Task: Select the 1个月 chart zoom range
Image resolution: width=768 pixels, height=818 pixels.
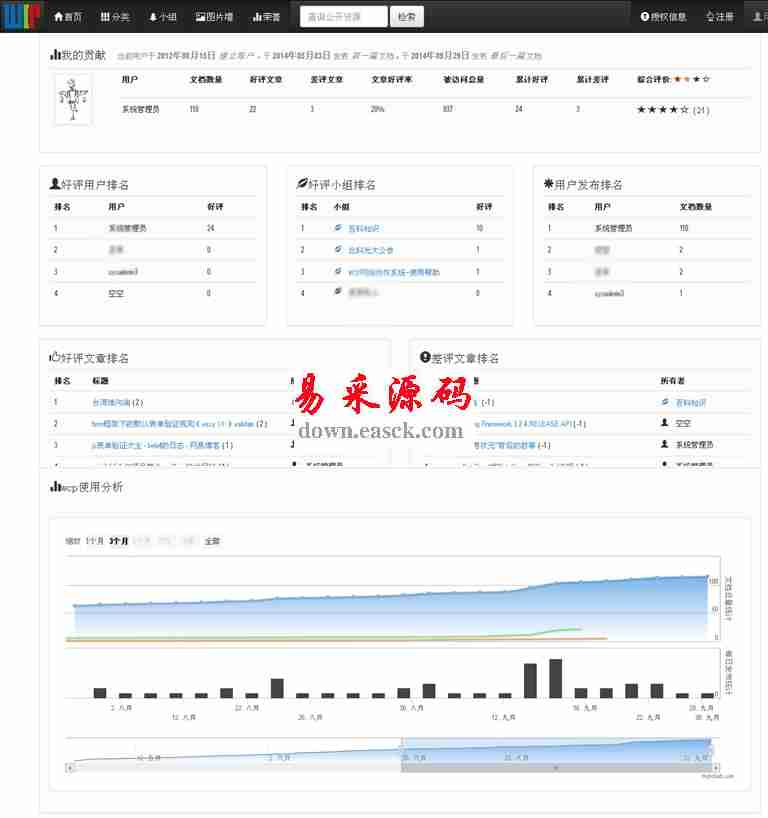Action: [95, 541]
